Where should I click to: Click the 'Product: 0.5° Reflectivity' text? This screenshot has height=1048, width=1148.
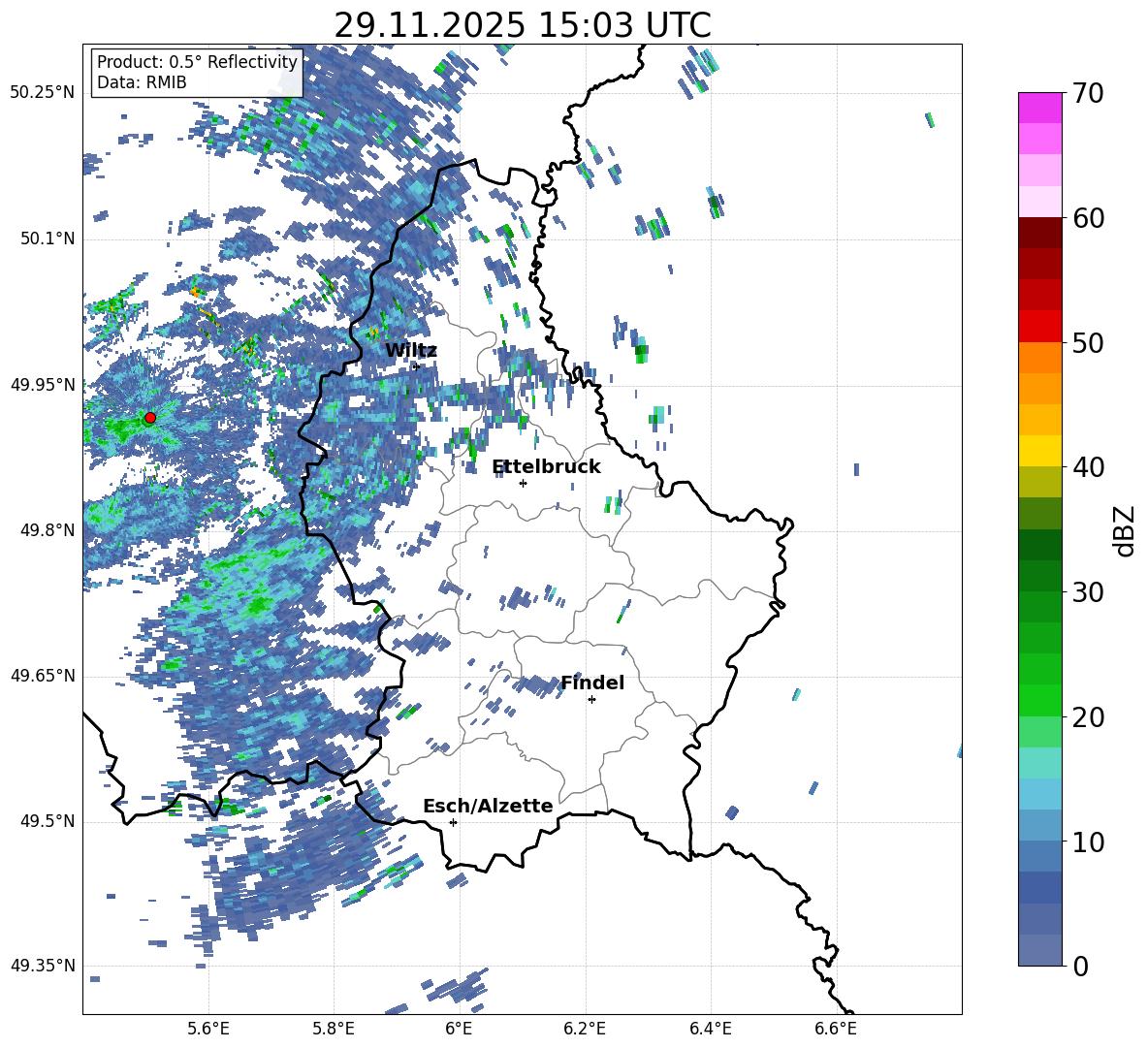pos(197,62)
